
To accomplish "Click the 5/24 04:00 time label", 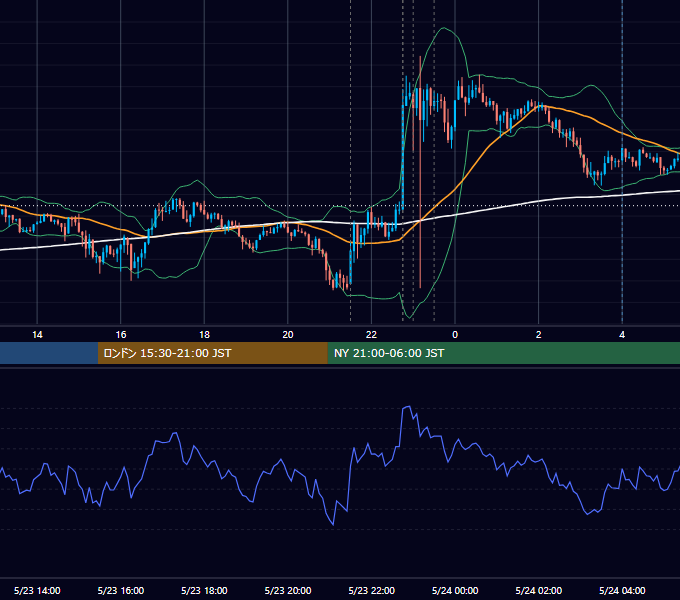I will [622, 590].
